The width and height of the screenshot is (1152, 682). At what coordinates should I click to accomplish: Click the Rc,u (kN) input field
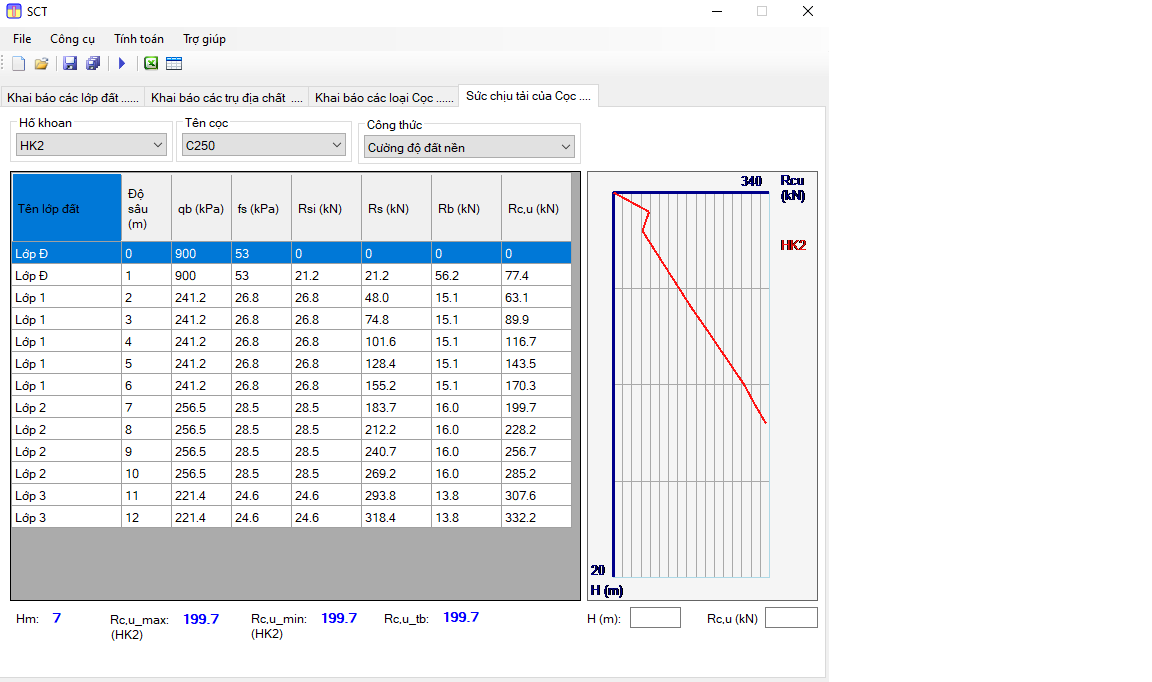[791, 618]
